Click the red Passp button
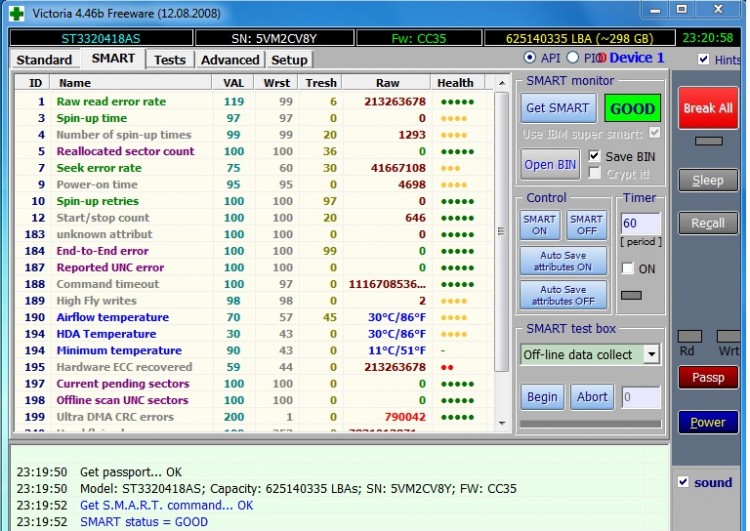The width and height of the screenshot is (750, 531). (x=708, y=377)
